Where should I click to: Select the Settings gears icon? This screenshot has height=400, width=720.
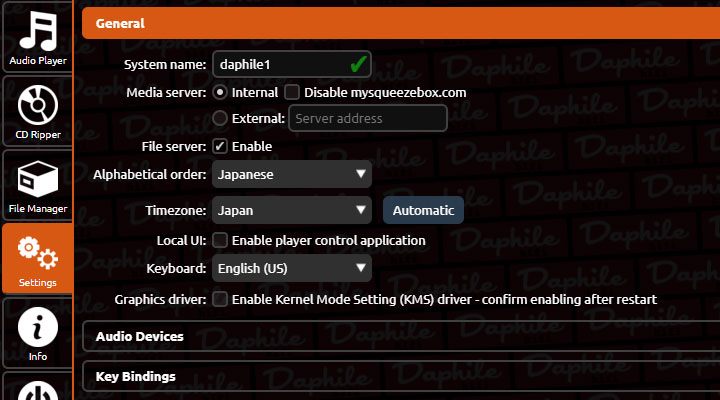pos(37,256)
